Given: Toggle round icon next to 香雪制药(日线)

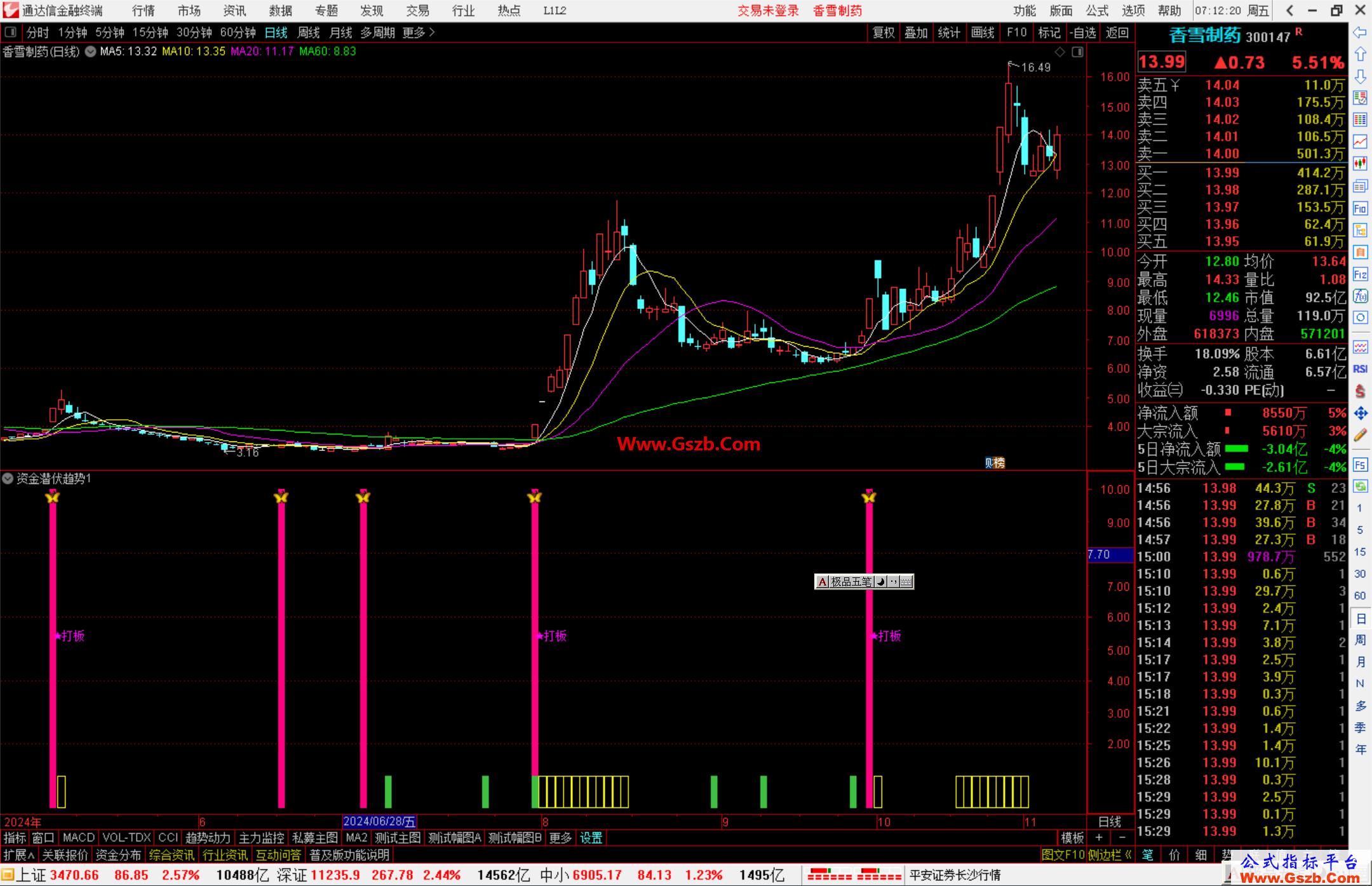Looking at the screenshot, I should pos(90,51).
